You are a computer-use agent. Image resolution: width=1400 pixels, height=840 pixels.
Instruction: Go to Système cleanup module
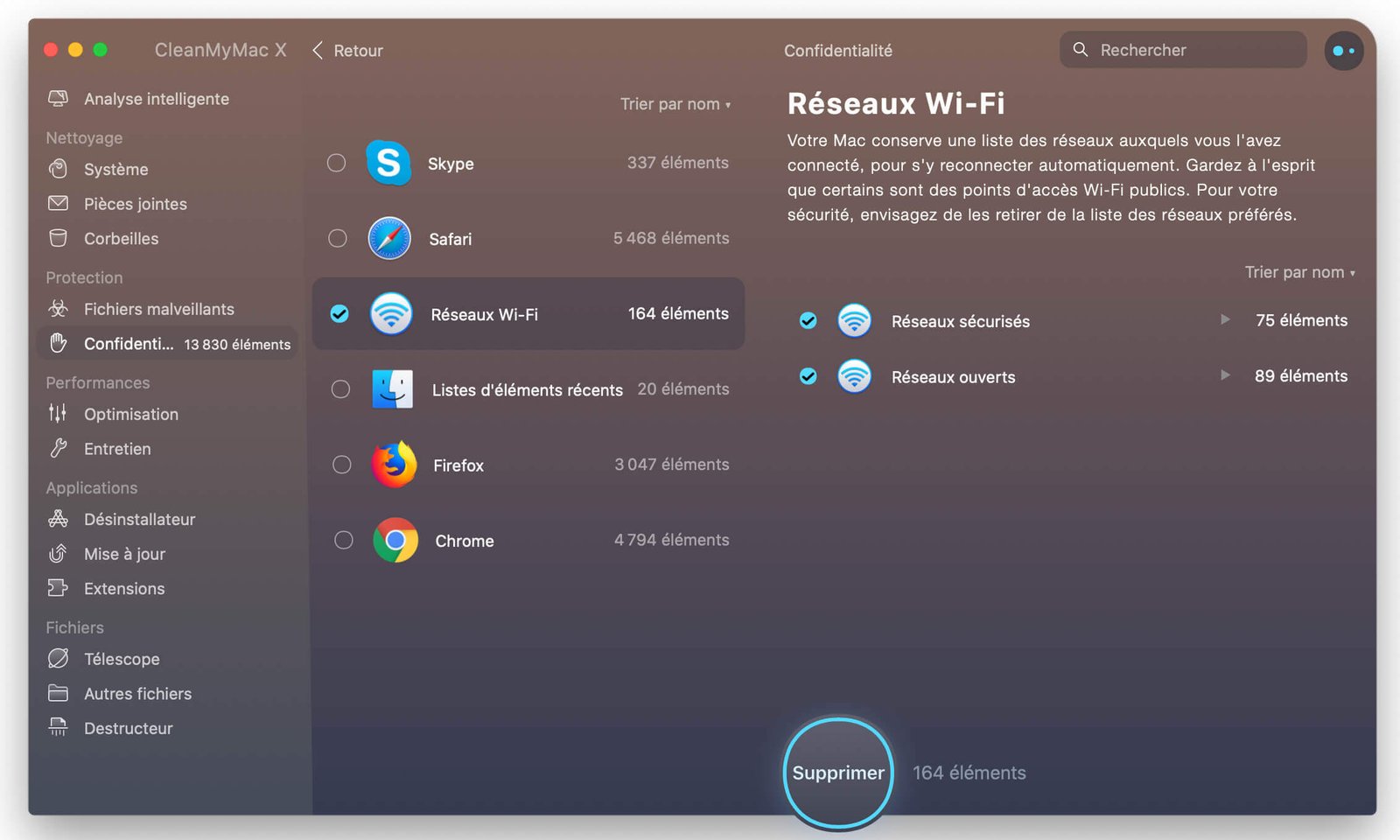click(x=116, y=169)
